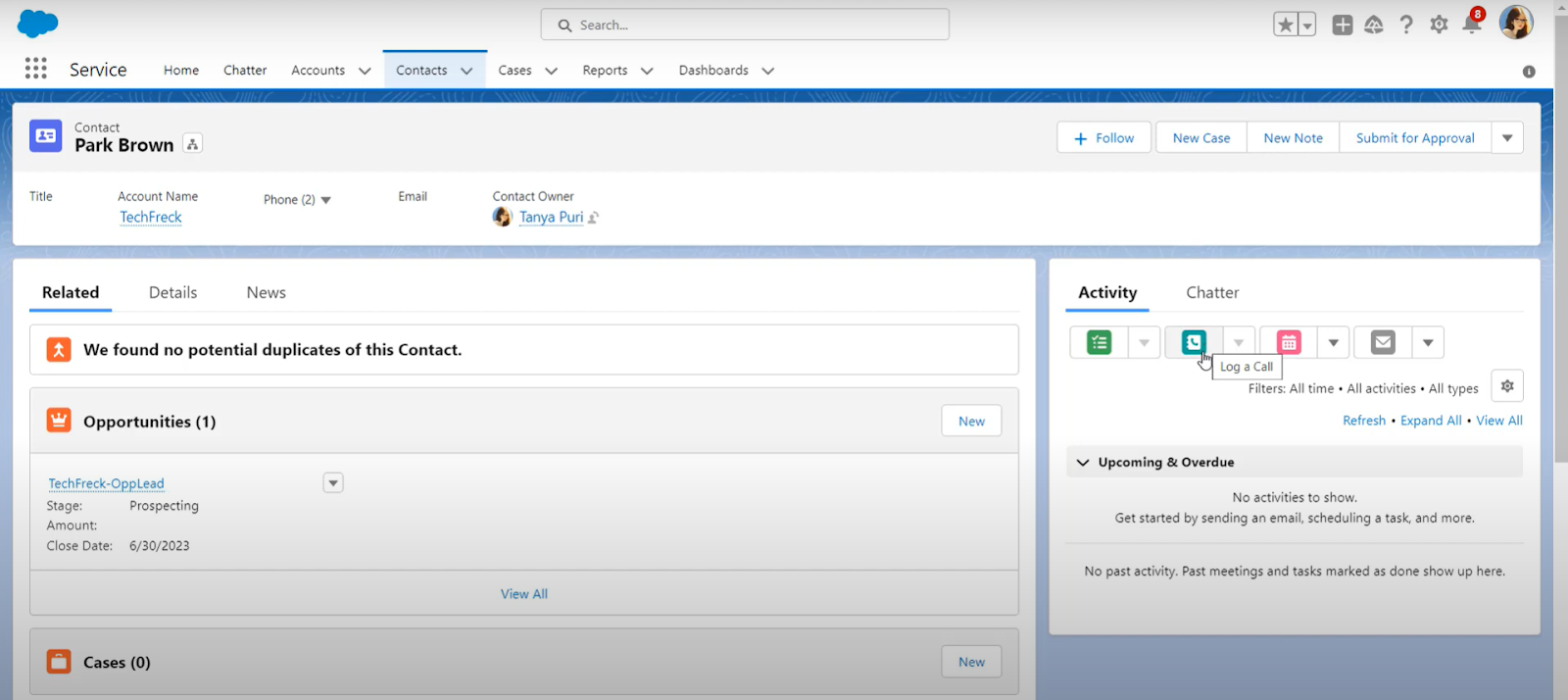Open the TechFreck-OppLead row actions menu
1568x700 pixels.
(x=333, y=482)
